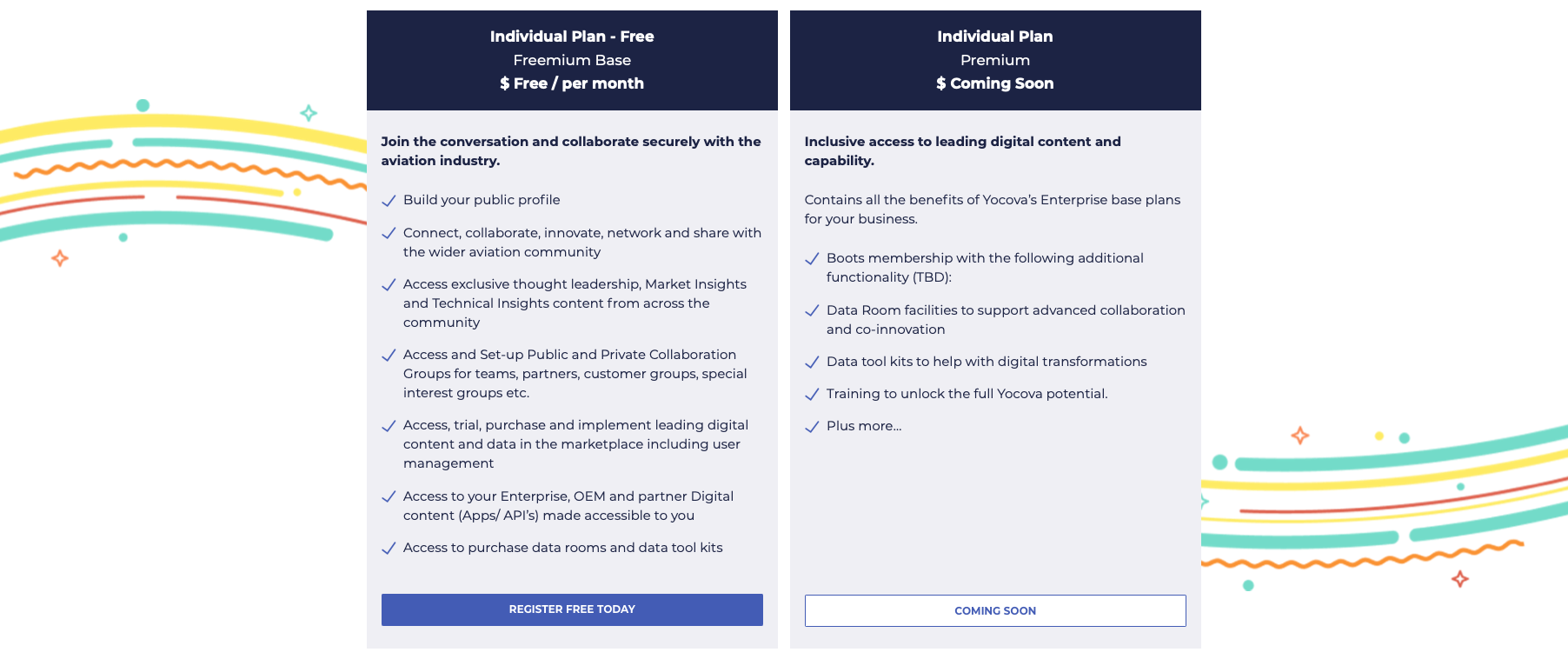
Task: Click checkmark next to Access to purchase data rooms
Action: tap(389, 549)
